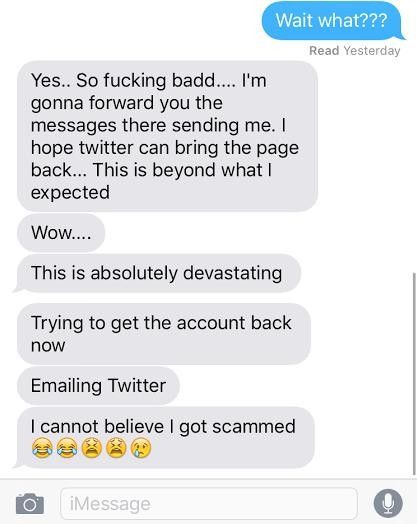
Task: Tap the blue "Wait what???" bubble
Action: click(331, 20)
